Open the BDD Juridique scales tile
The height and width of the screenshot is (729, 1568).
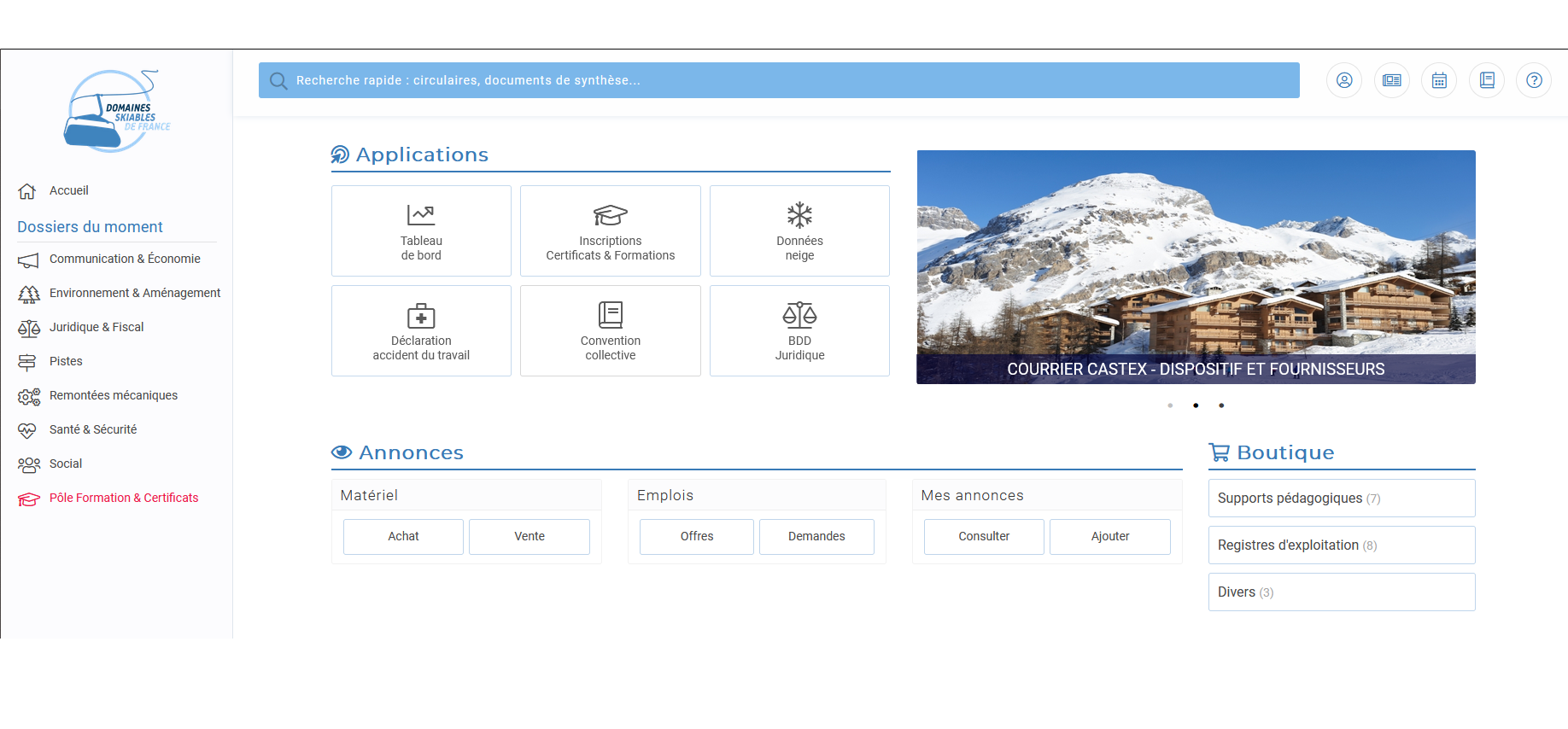pos(799,330)
